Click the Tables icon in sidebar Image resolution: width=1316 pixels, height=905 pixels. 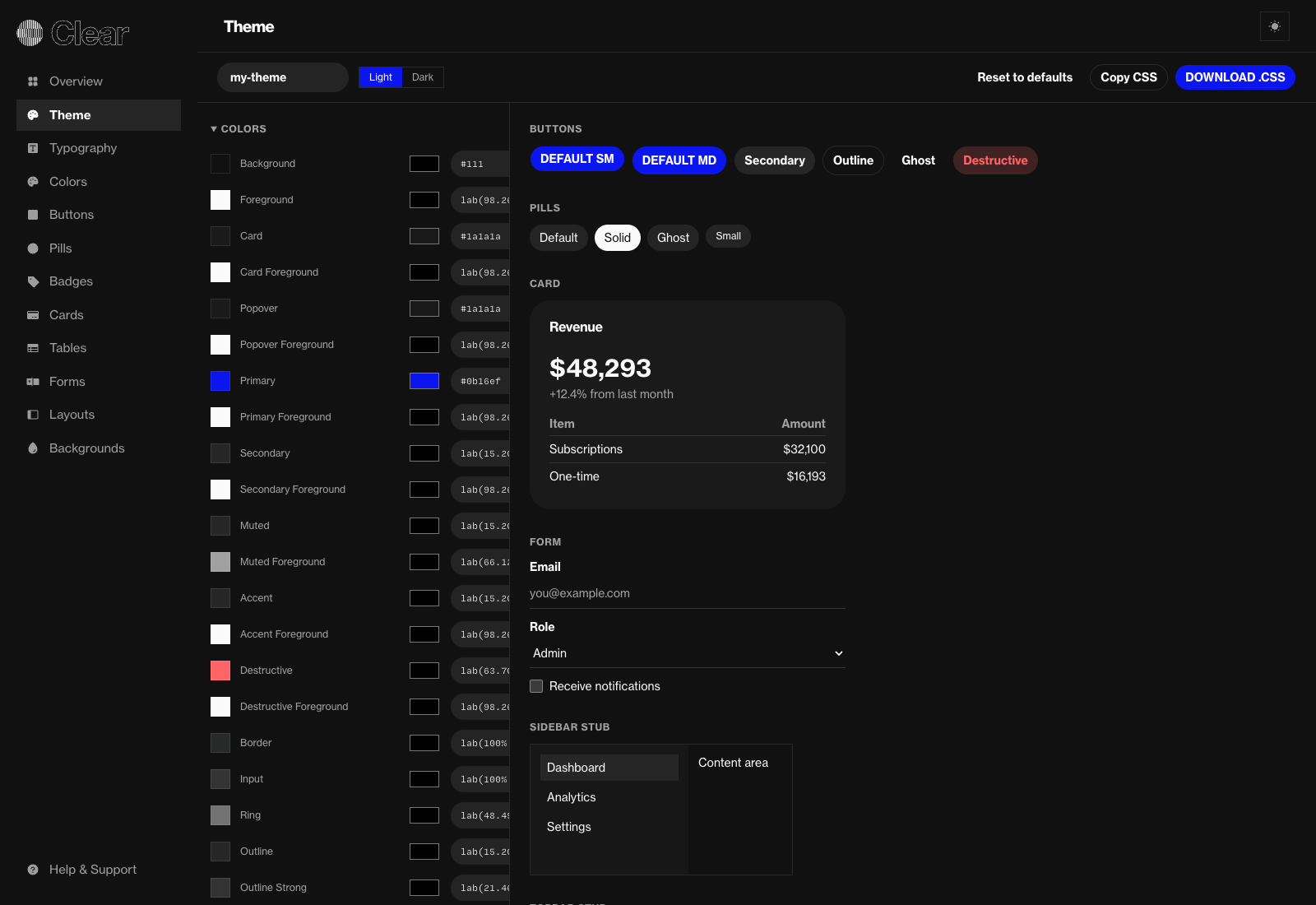tap(33, 348)
